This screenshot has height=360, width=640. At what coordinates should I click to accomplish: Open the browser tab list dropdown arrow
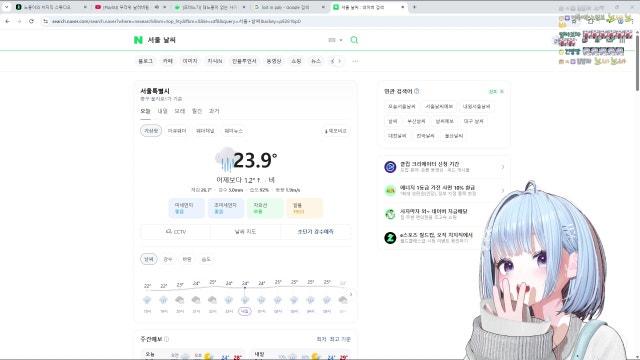tap(6, 7)
